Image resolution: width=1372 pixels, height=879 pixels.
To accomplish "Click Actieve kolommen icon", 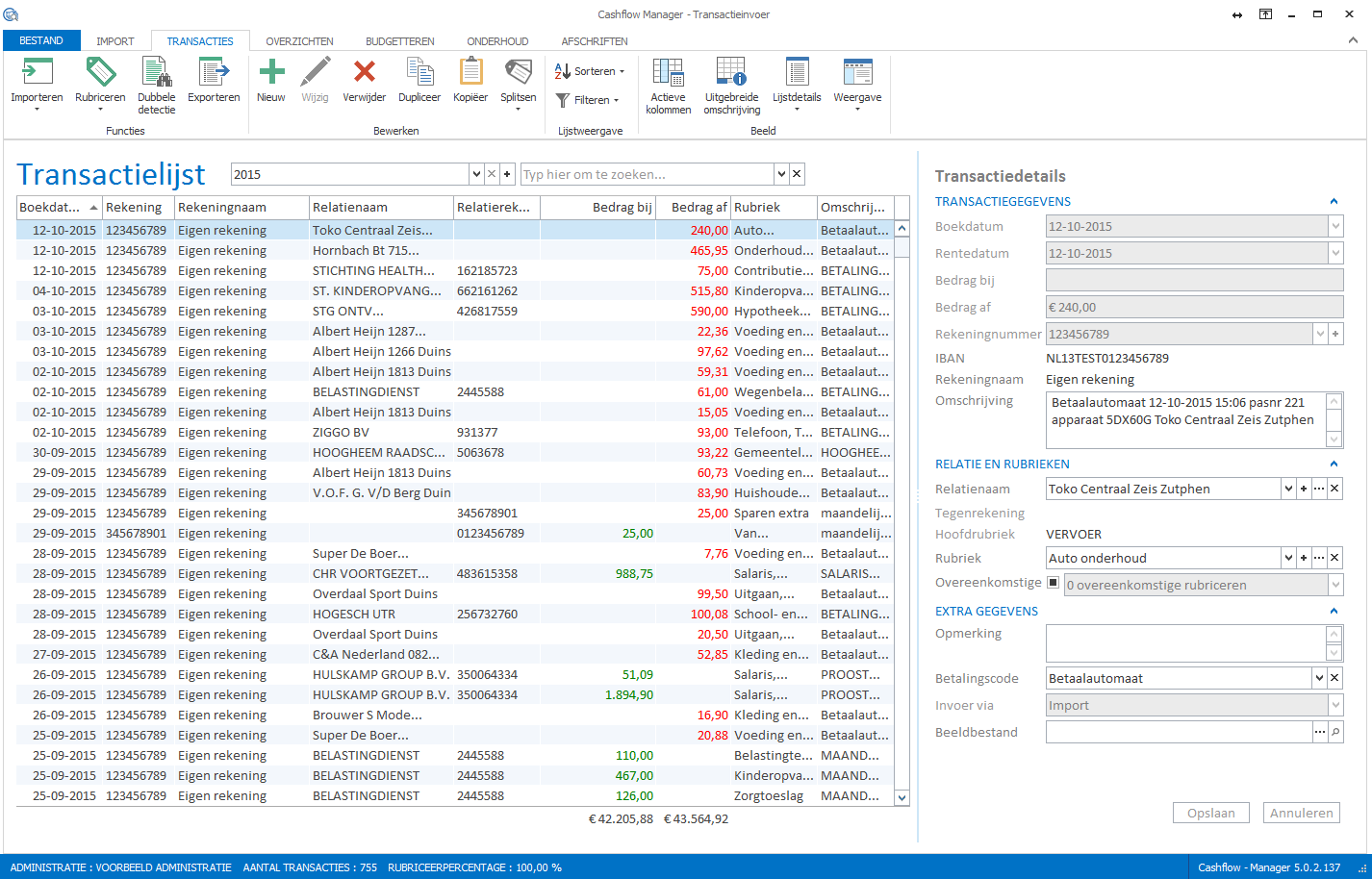I will coord(669,73).
